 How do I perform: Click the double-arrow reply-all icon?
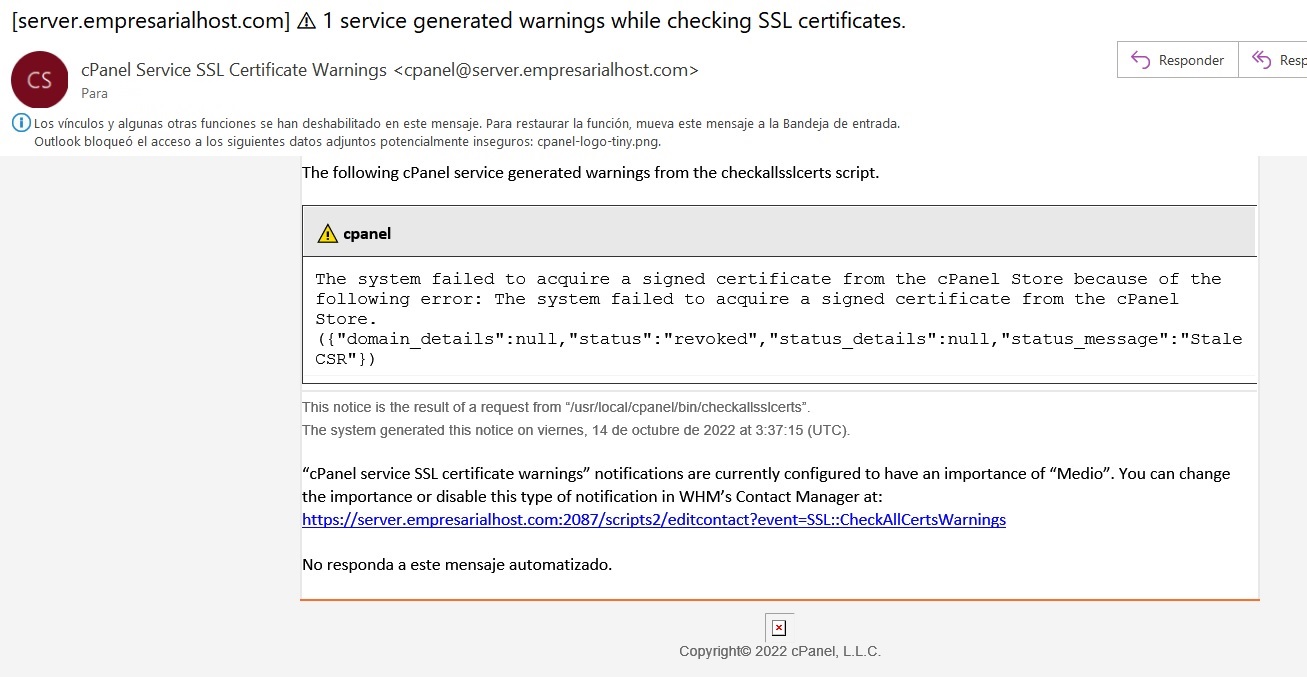tap(1263, 59)
